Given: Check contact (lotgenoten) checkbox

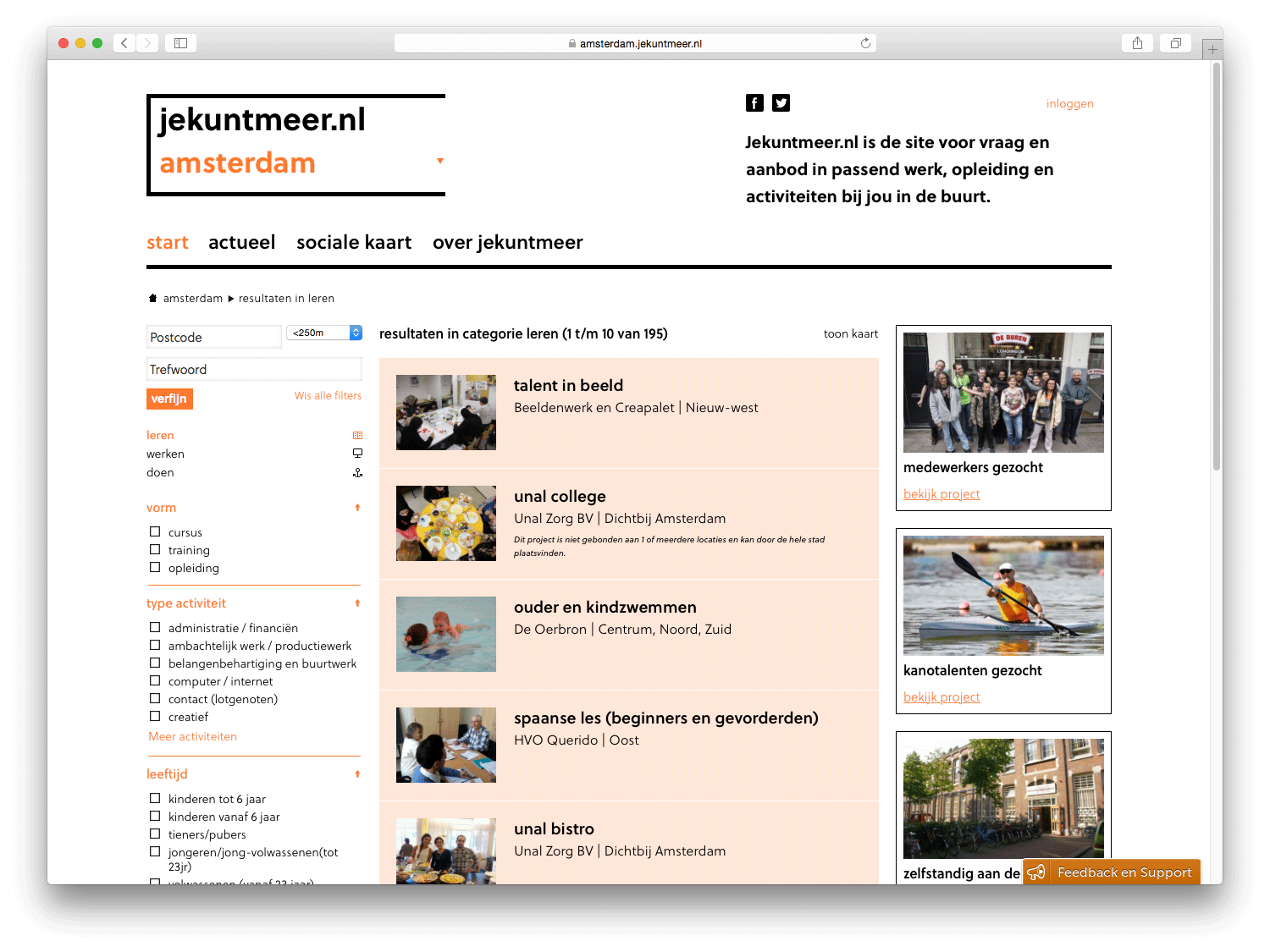Looking at the screenshot, I should (155, 698).
